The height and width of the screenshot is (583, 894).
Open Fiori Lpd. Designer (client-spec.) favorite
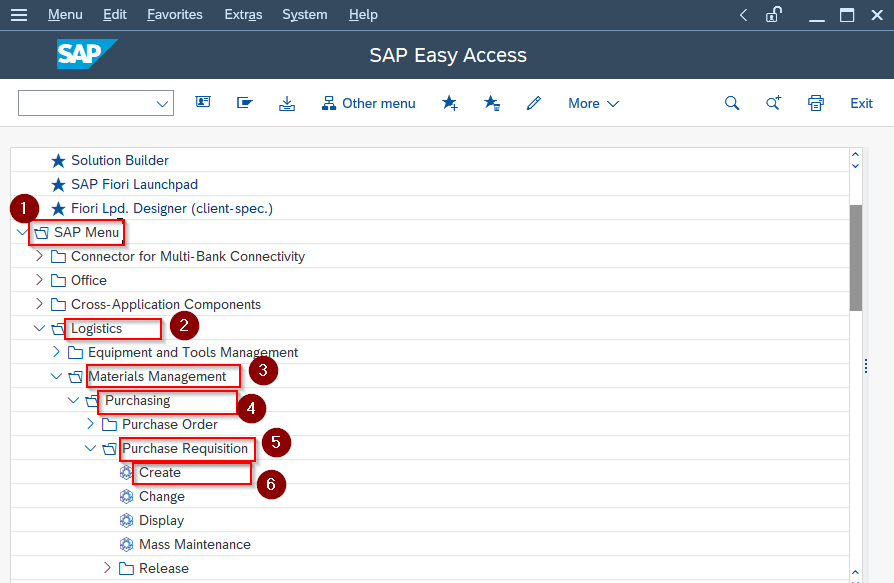(172, 209)
